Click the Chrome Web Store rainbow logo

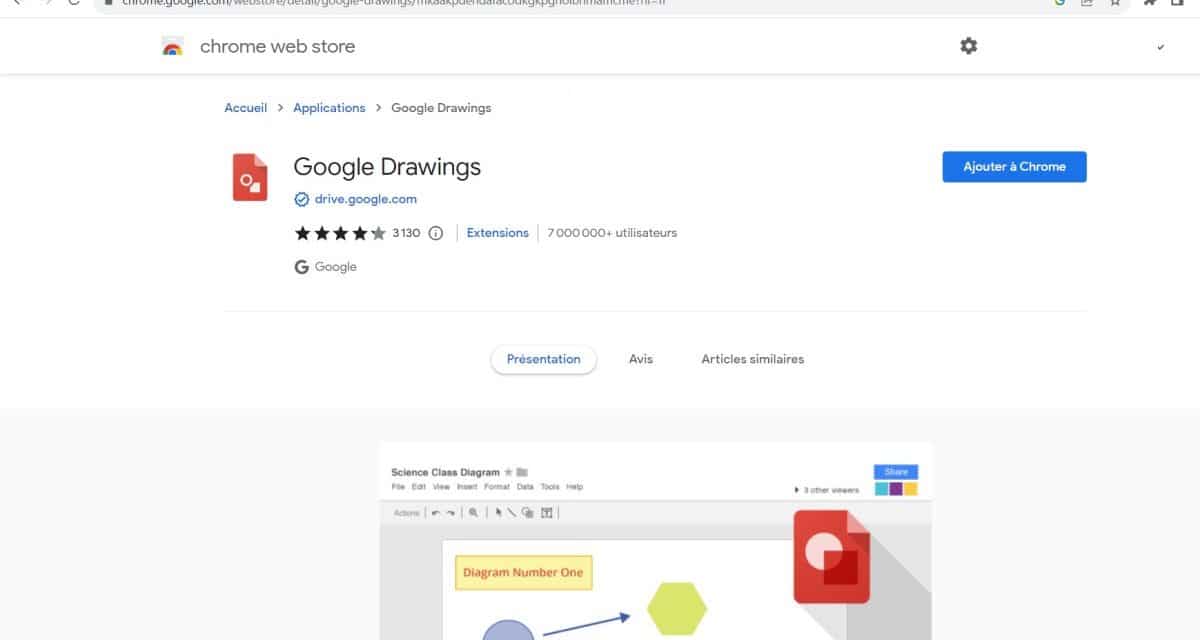[173, 46]
